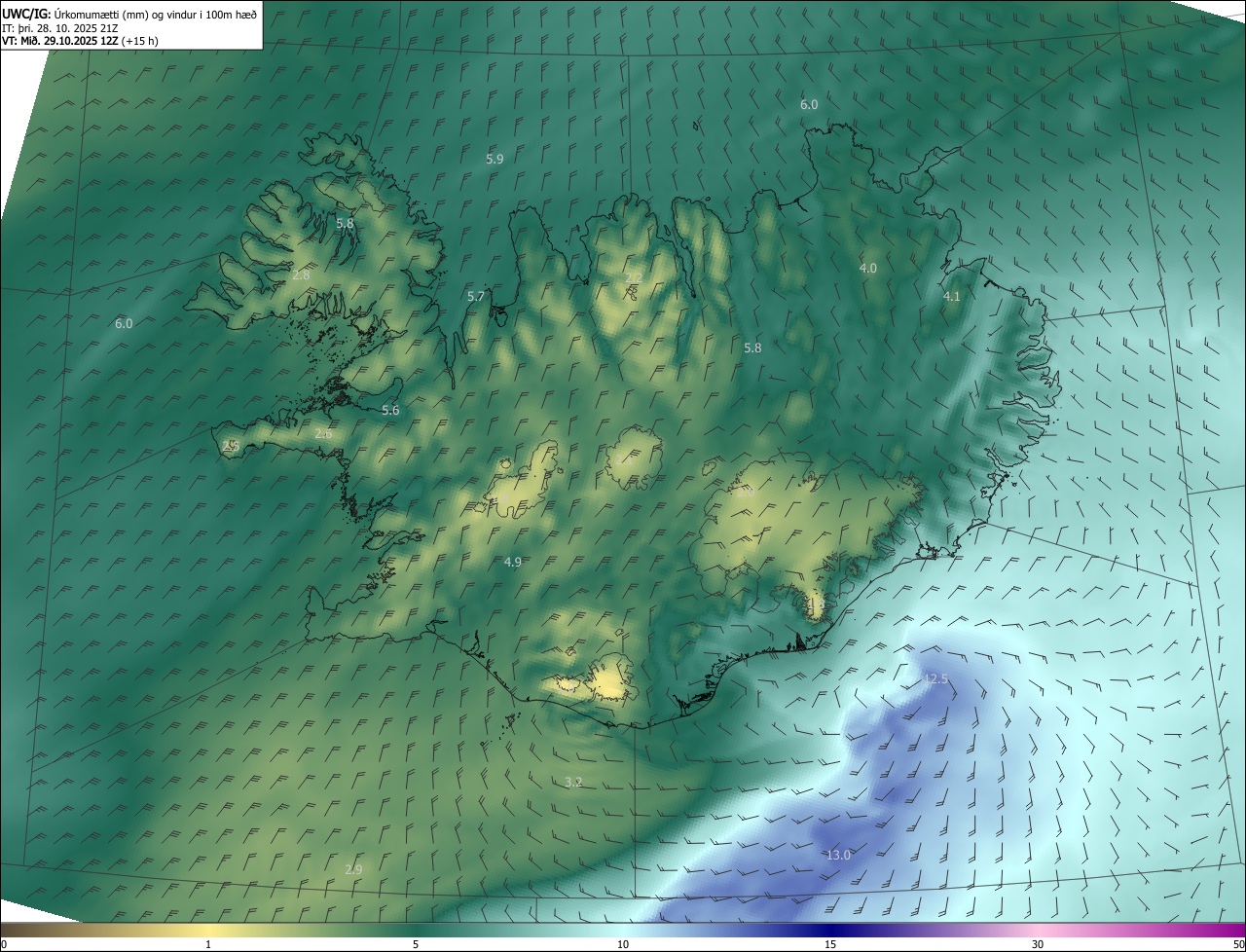Click the 5.9 value label on the map

495,159
